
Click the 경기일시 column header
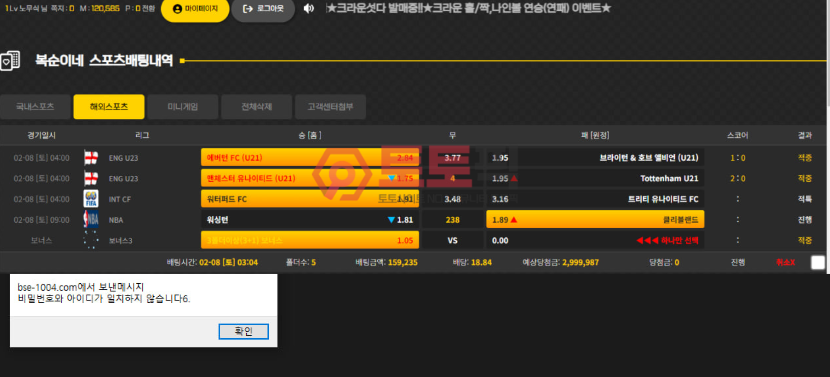click(x=41, y=136)
